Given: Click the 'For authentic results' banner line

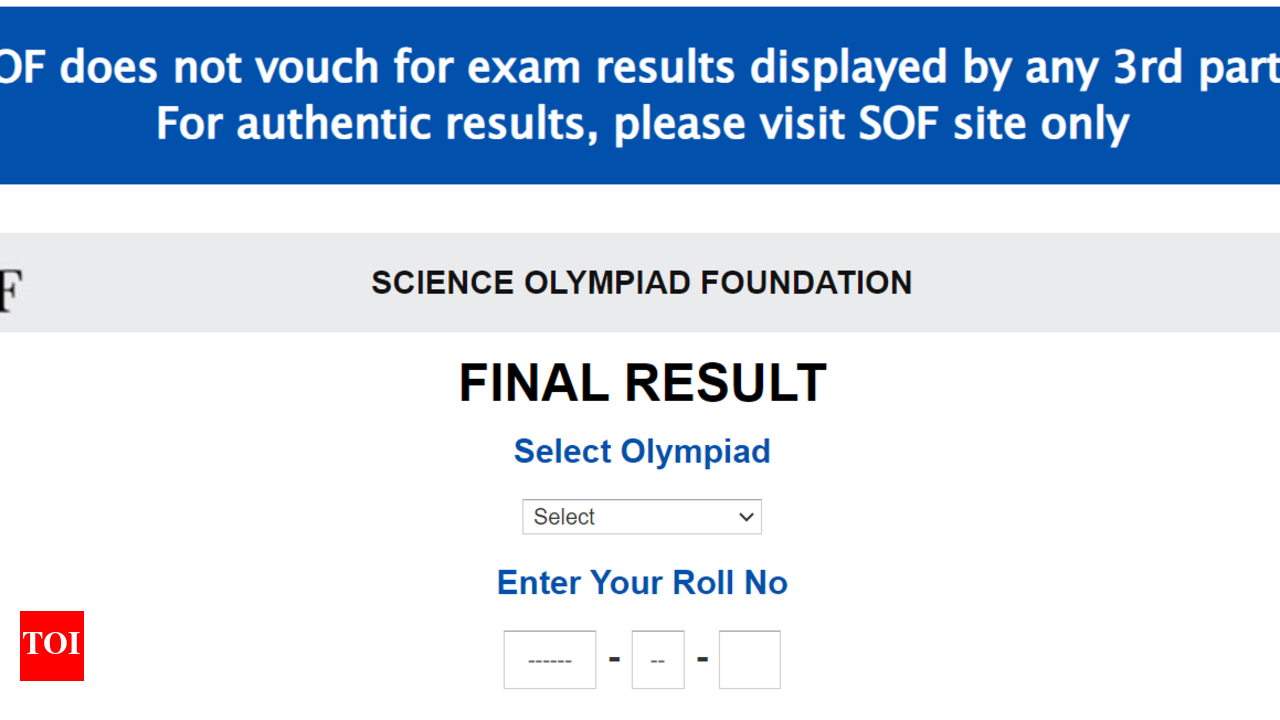Looking at the screenshot, I should [642, 124].
